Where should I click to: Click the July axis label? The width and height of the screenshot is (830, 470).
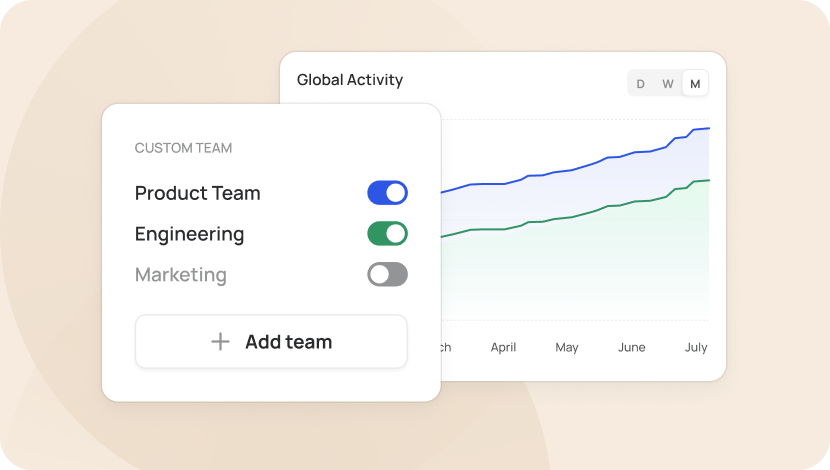[x=696, y=347]
